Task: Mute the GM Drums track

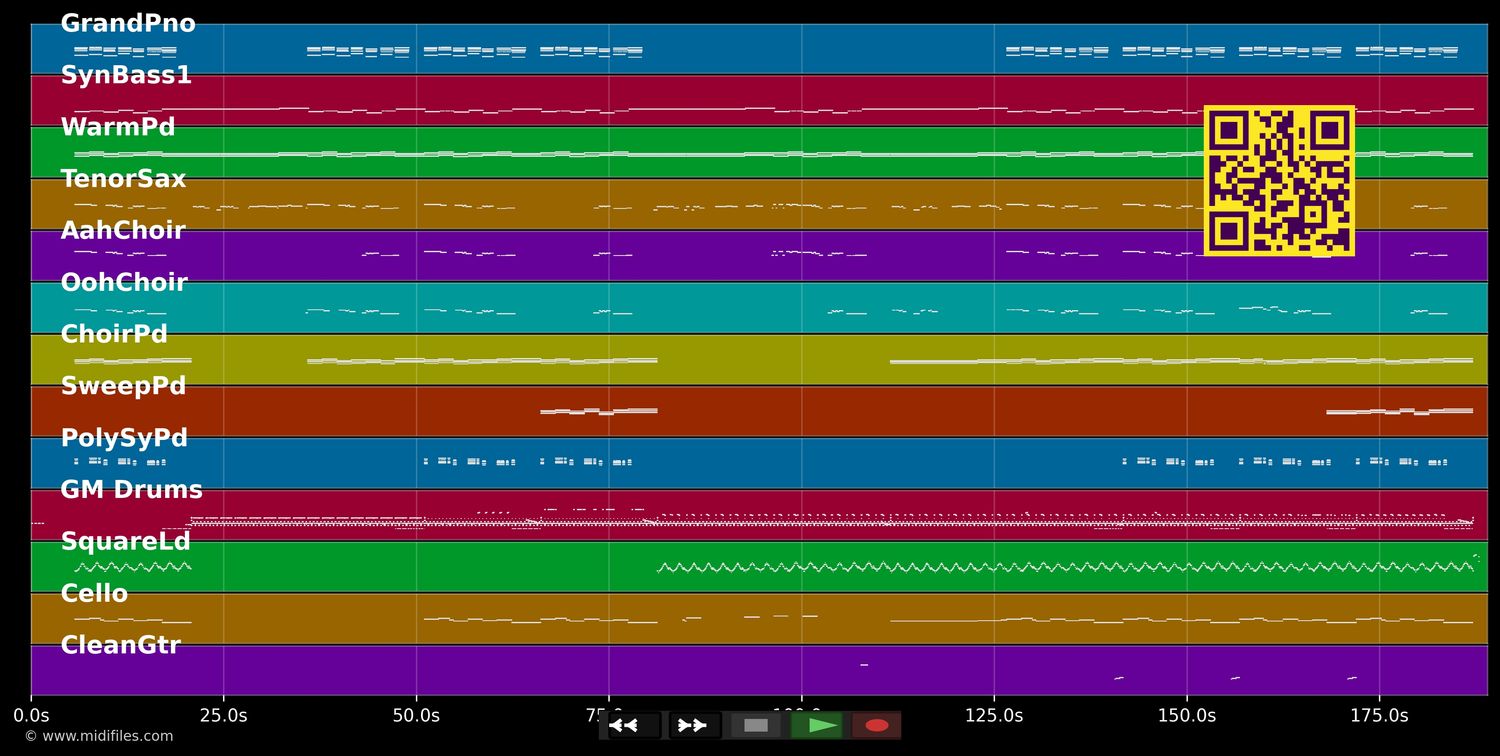Action: tap(132, 489)
